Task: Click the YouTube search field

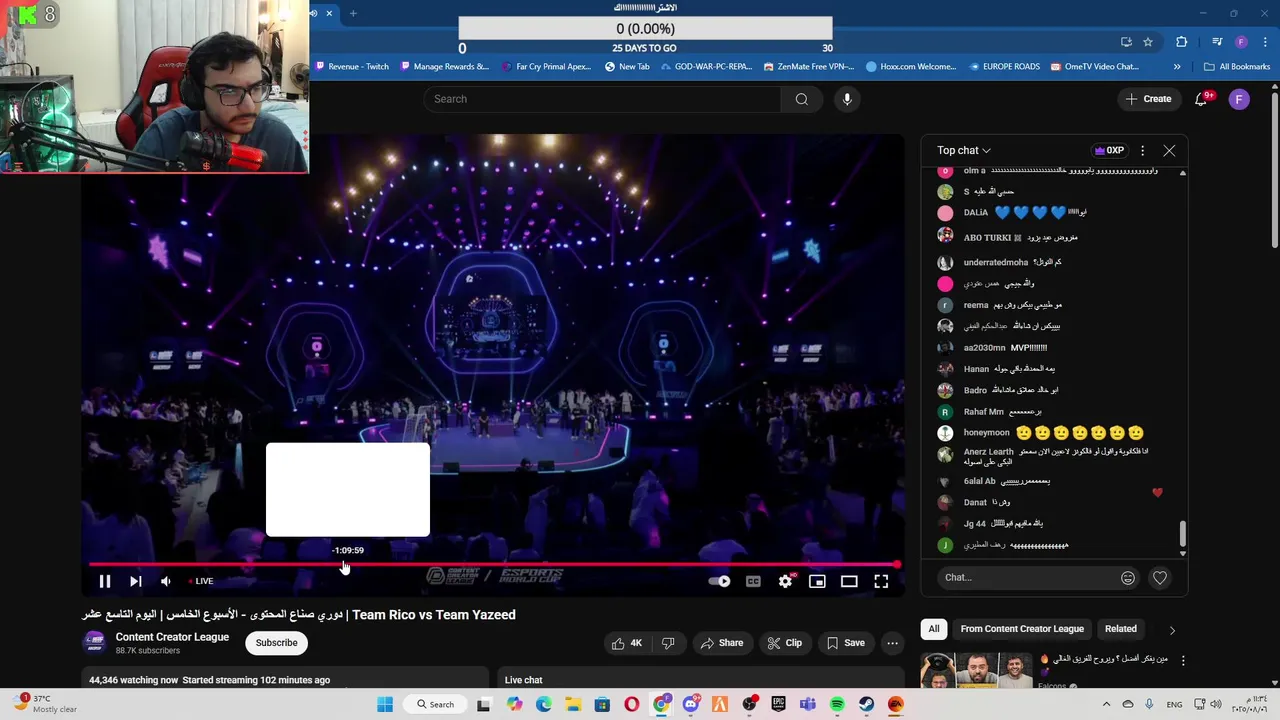Action: click(602, 99)
